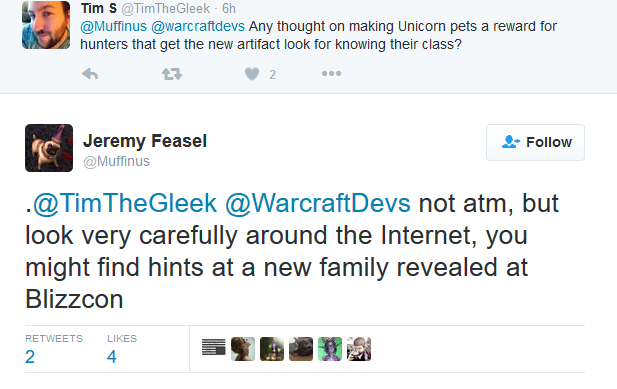The width and height of the screenshot is (617, 389).
Task: Open sixth liker avatar, sketched figure
Action: point(359,349)
